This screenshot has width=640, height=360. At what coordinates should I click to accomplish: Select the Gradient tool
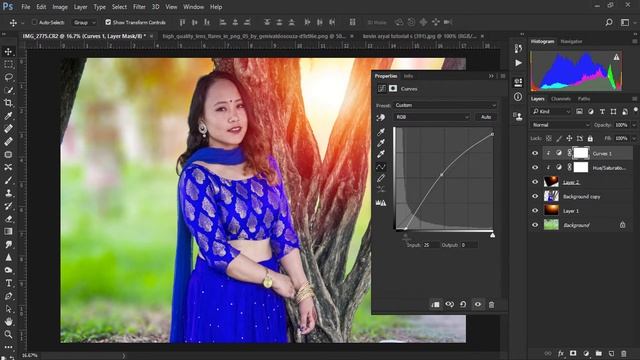tap(8, 231)
